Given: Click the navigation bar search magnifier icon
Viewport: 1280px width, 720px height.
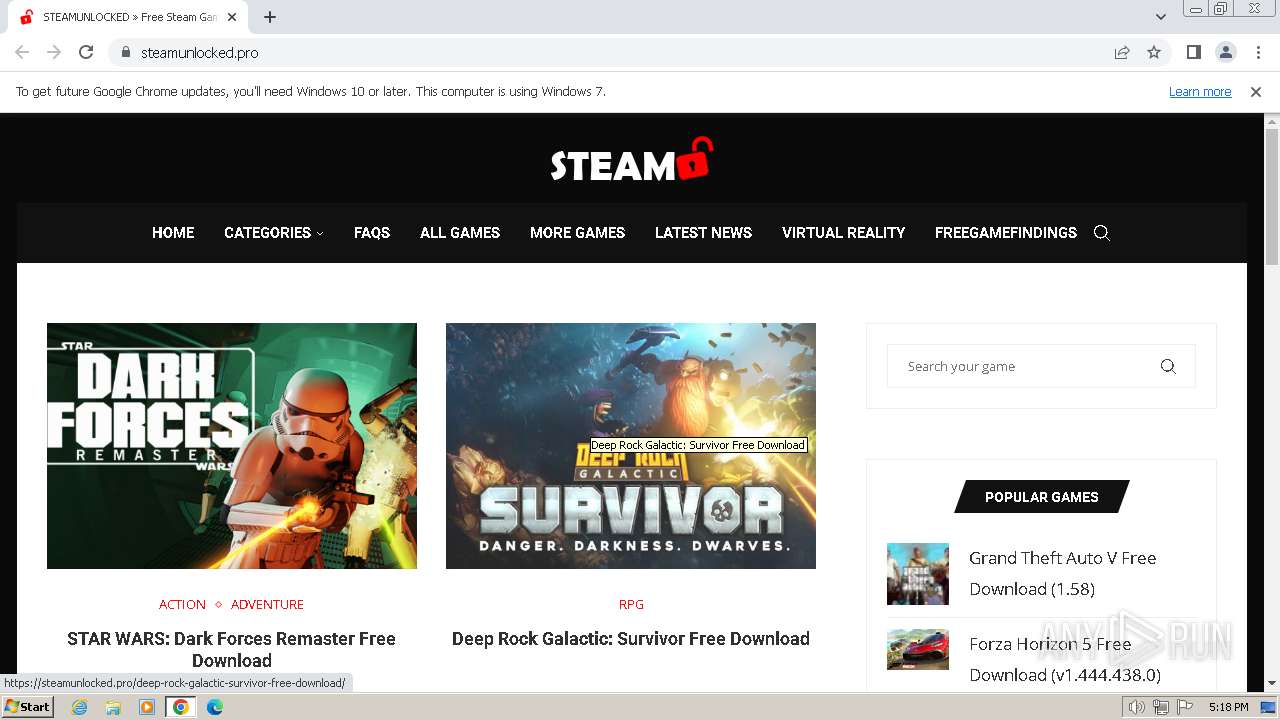Looking at the screenshot, I should pos(1102,232).
